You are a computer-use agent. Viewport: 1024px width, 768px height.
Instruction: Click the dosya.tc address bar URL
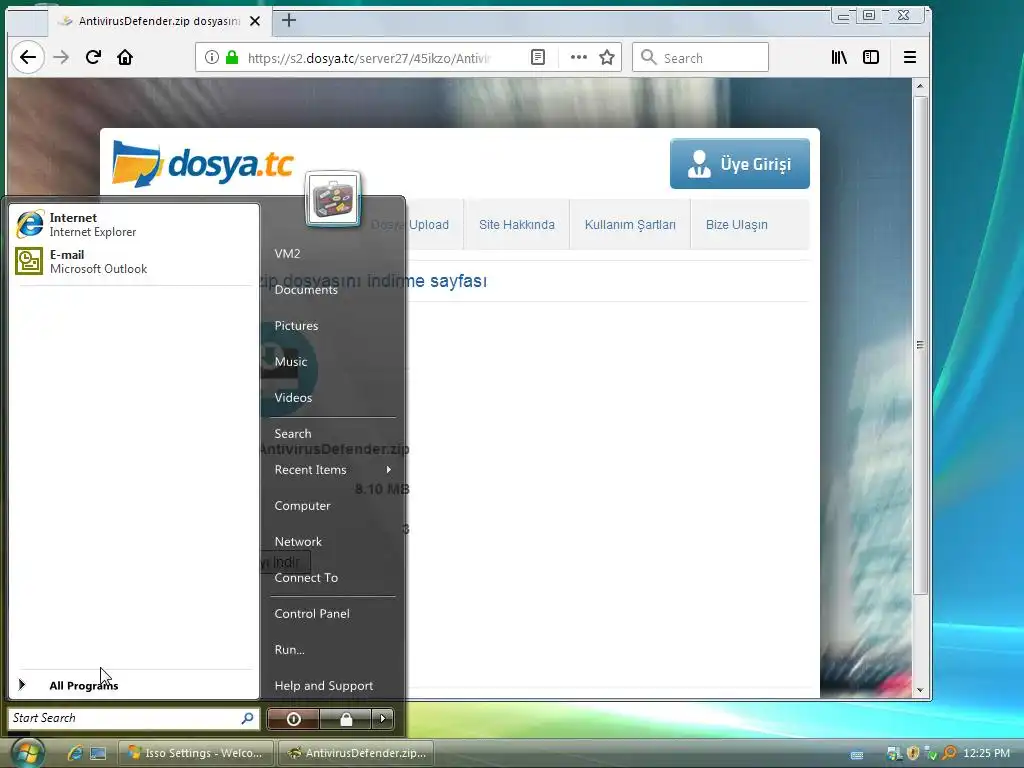point(368,58)
